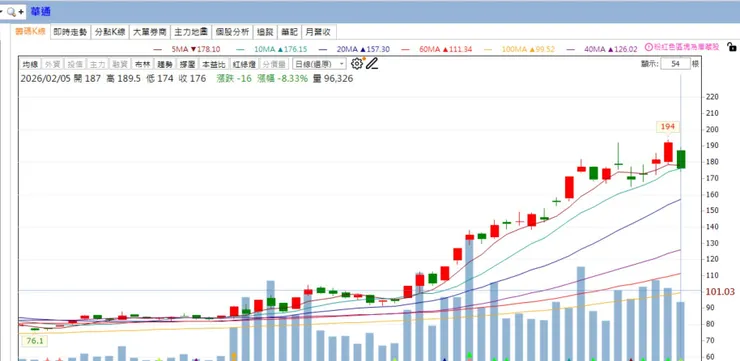Toggle 分價量 volume-by-price overlay

pos(274,64)
